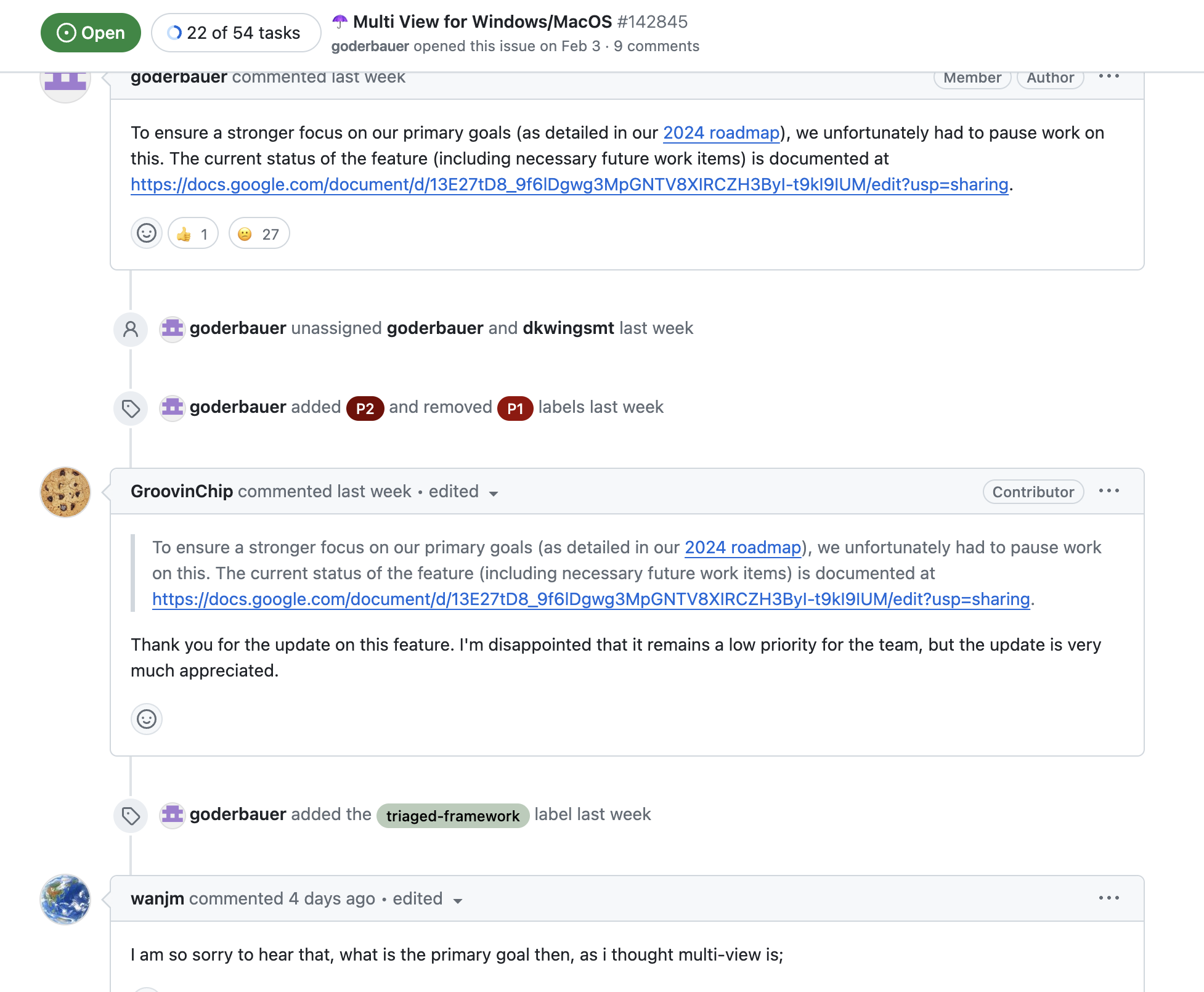Click dkwingsmt username in unassigned event
This screenshot has width=1204, height=992.
click(568, 328)
